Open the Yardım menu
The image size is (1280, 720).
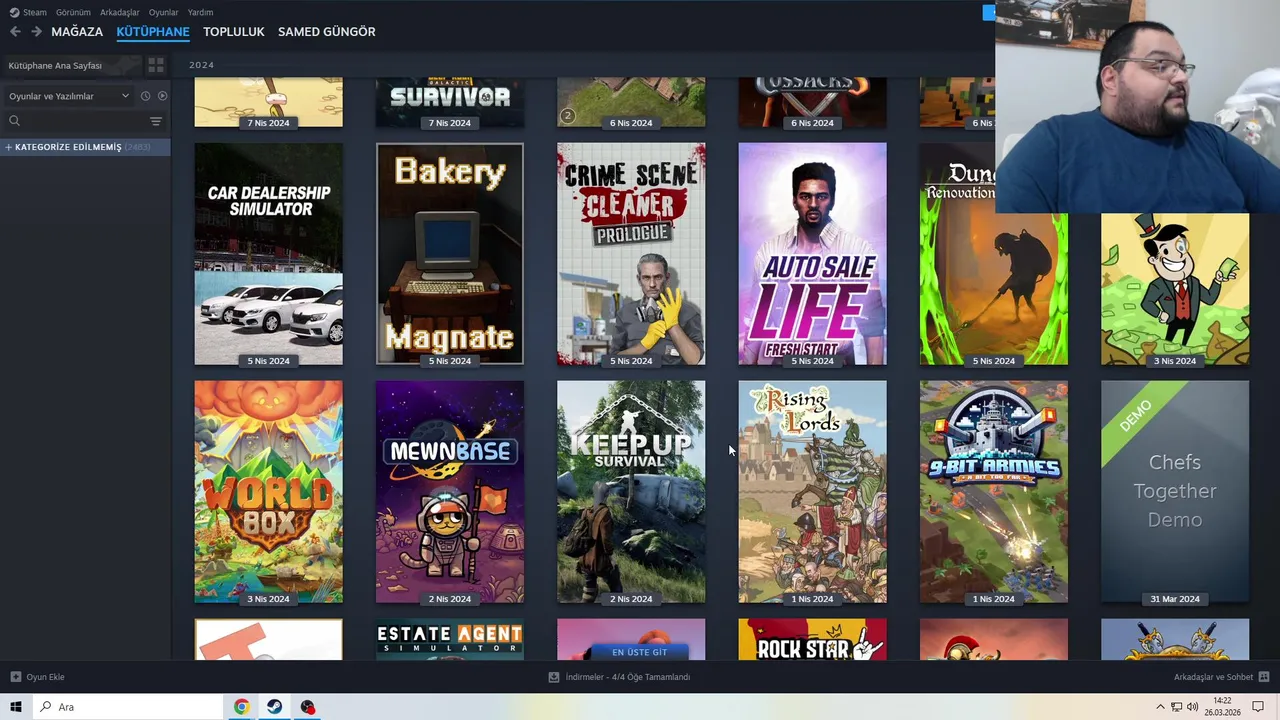coord(200,12)
